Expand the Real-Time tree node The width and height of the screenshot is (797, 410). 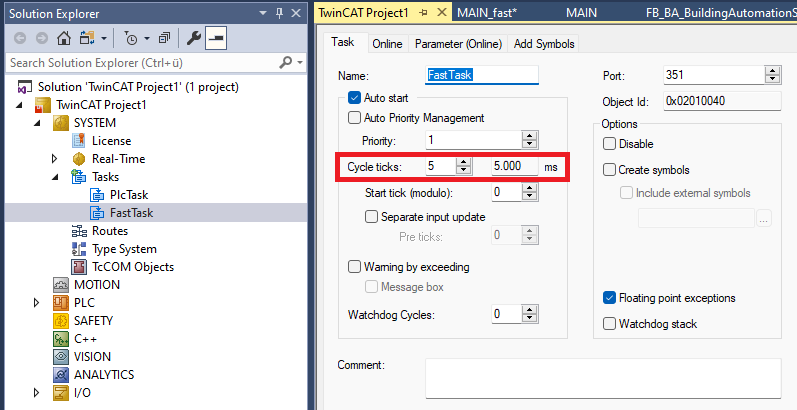[55, 159]
